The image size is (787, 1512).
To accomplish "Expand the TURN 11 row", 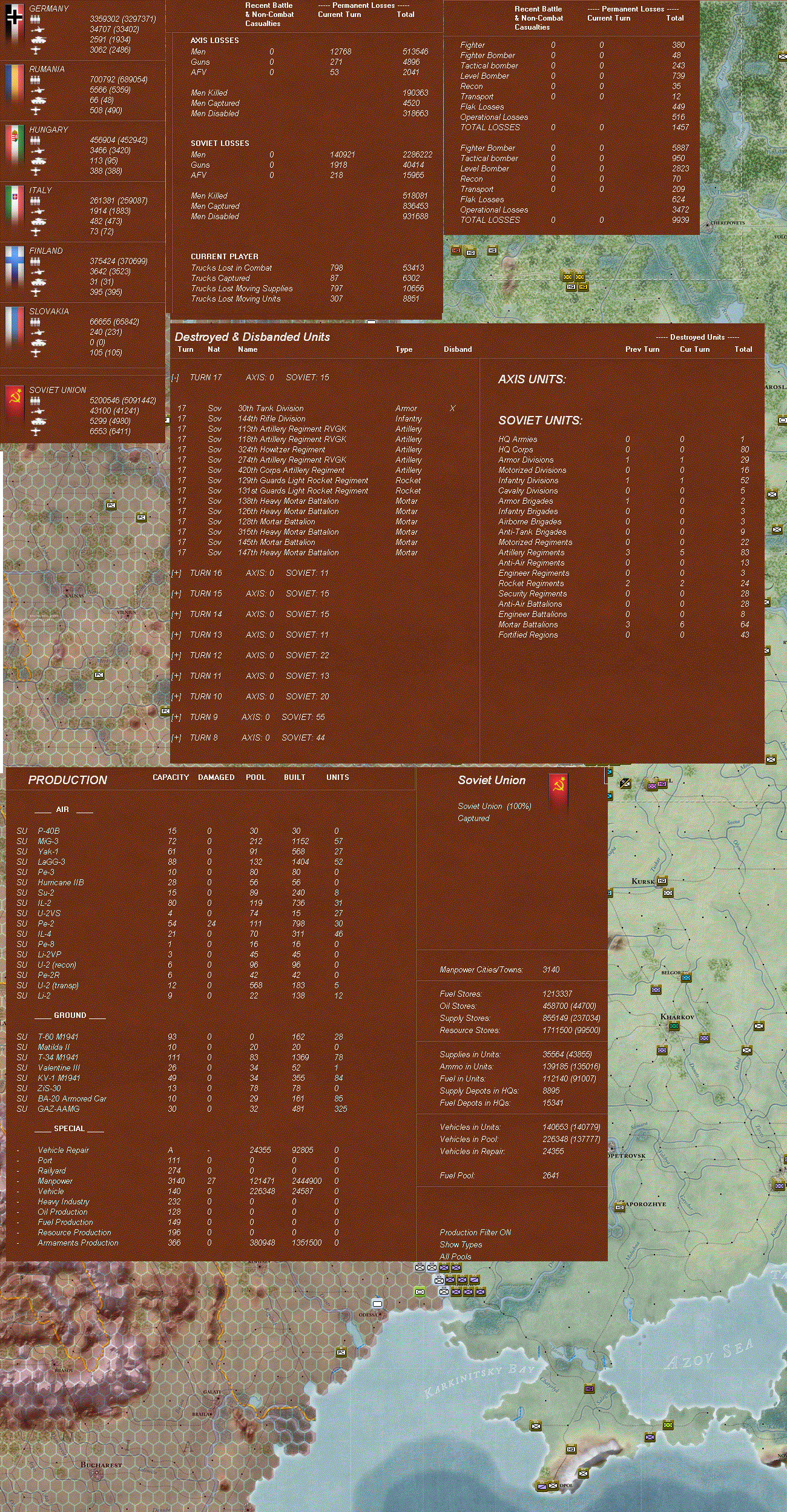I will click(x=176, y=676).
